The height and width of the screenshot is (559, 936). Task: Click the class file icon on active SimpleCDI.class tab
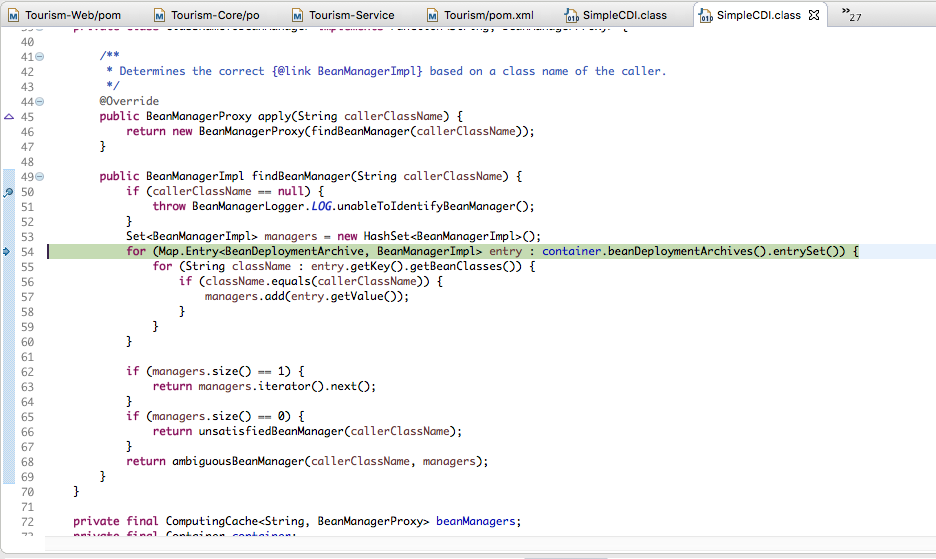[x=705, y=16]
